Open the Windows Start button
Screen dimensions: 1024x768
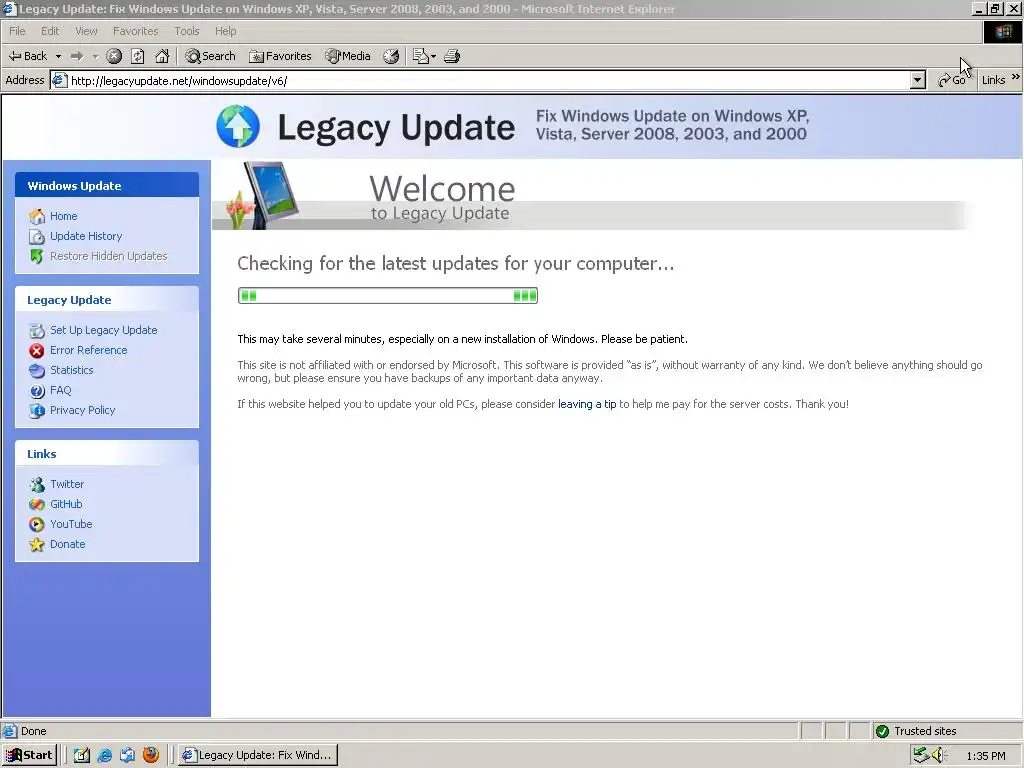[x=30, y=755]
